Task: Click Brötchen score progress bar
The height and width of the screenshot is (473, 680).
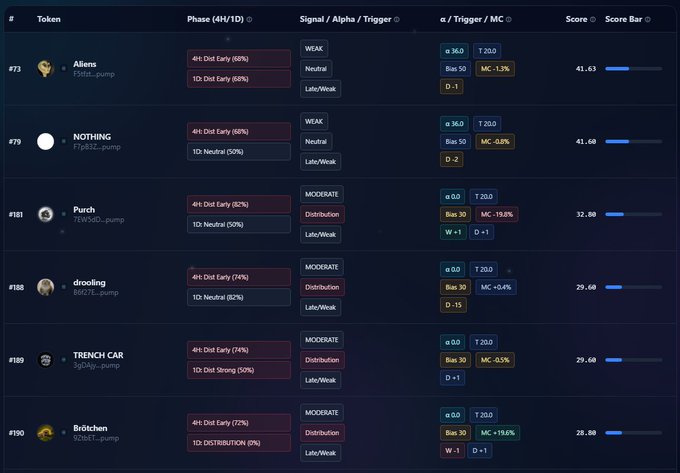Action: click(634, 433)
